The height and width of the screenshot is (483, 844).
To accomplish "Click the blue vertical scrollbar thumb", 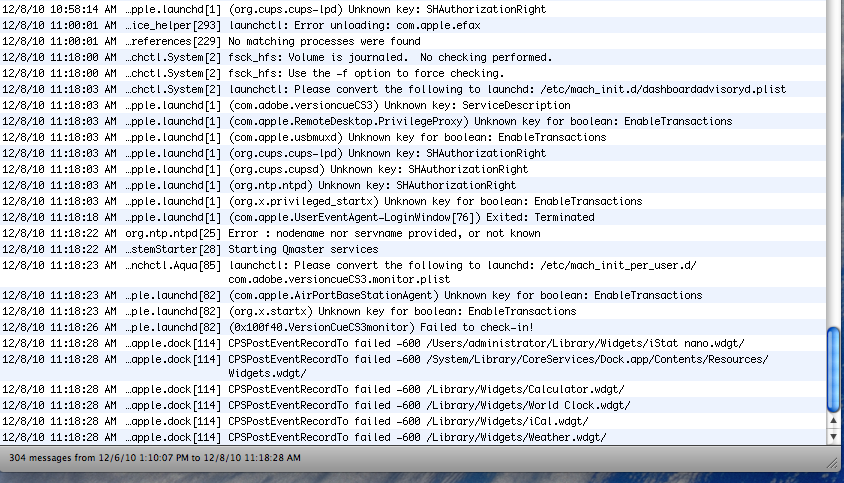I will click(833, 370).
